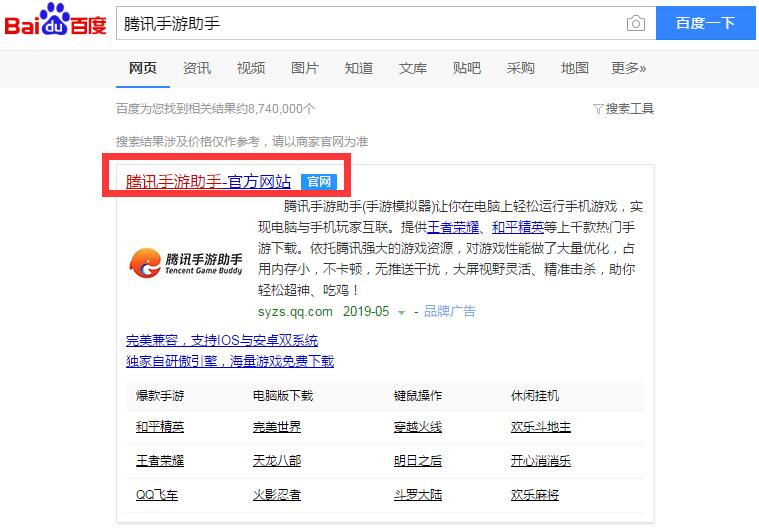Click the 电脑版下载 column header
Image resolution: width=759 pixels, height=530 pixels.
click(x=283, y=396)
